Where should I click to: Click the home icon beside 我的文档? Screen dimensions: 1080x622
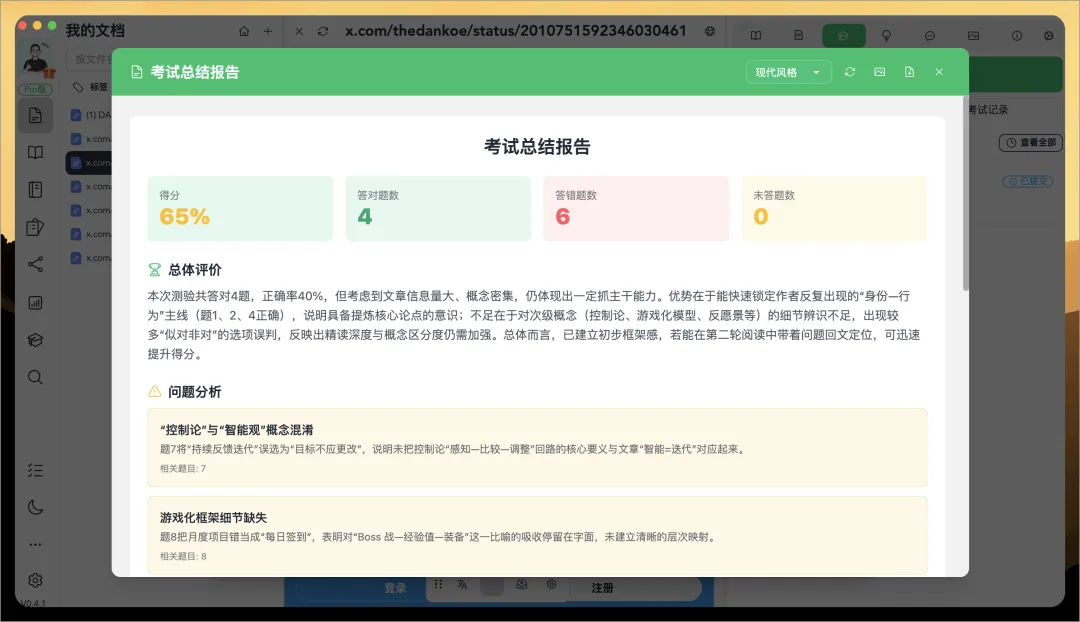click(244, 32)
